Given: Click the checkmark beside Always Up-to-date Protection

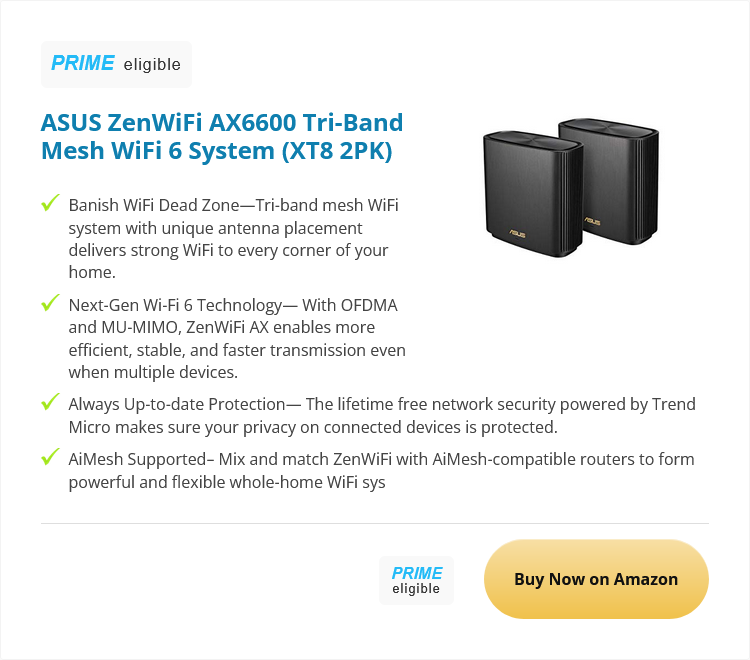Looking at the screenshot, I should point(50,402).
